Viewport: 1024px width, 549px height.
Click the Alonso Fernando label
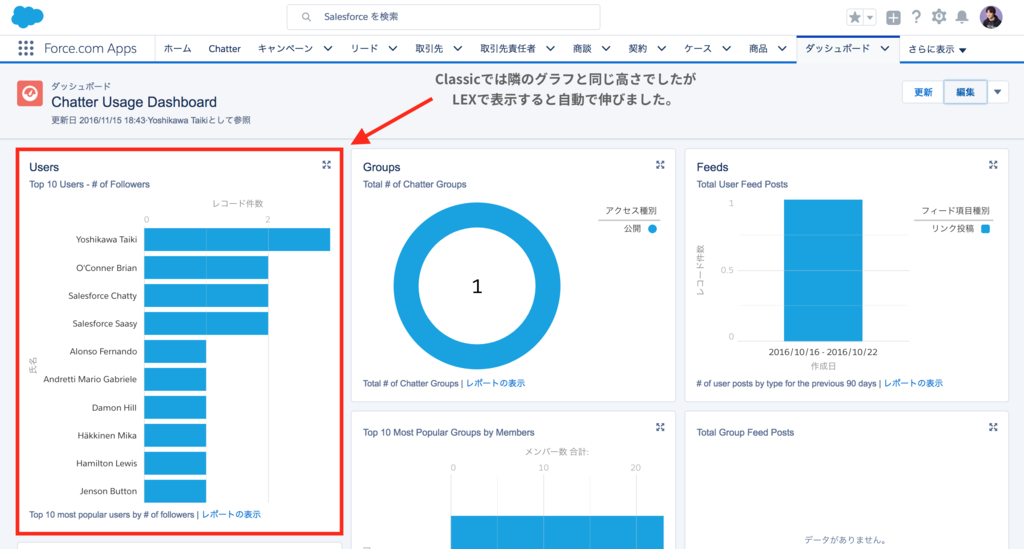point(103,351)
